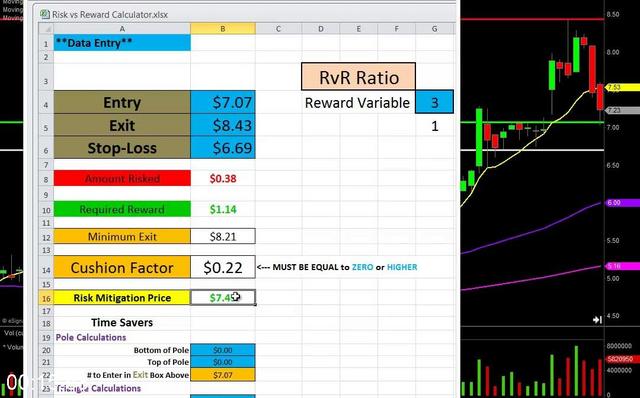This screenshot has height=398, width=640.
Task: Click the Required Reward label cell
Action: (122, 209)
